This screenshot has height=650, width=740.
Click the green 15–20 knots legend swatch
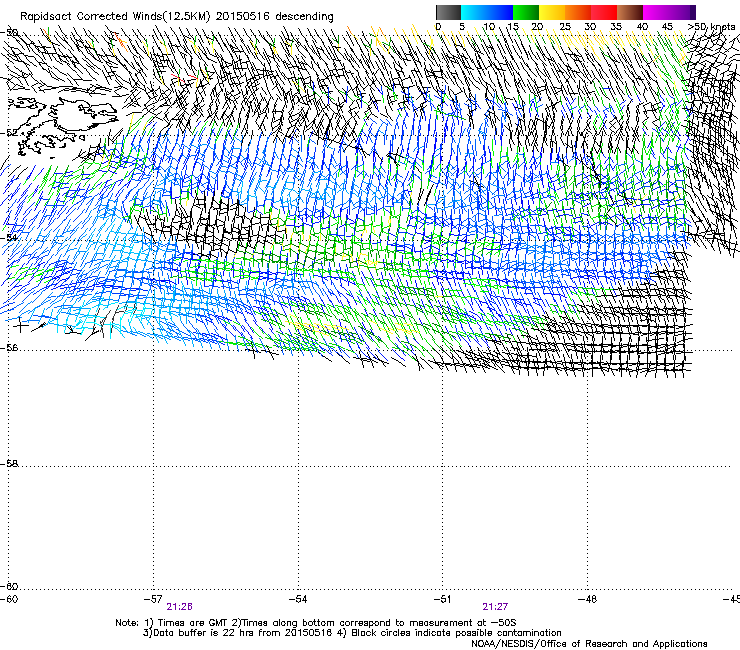tap(526, 12)
